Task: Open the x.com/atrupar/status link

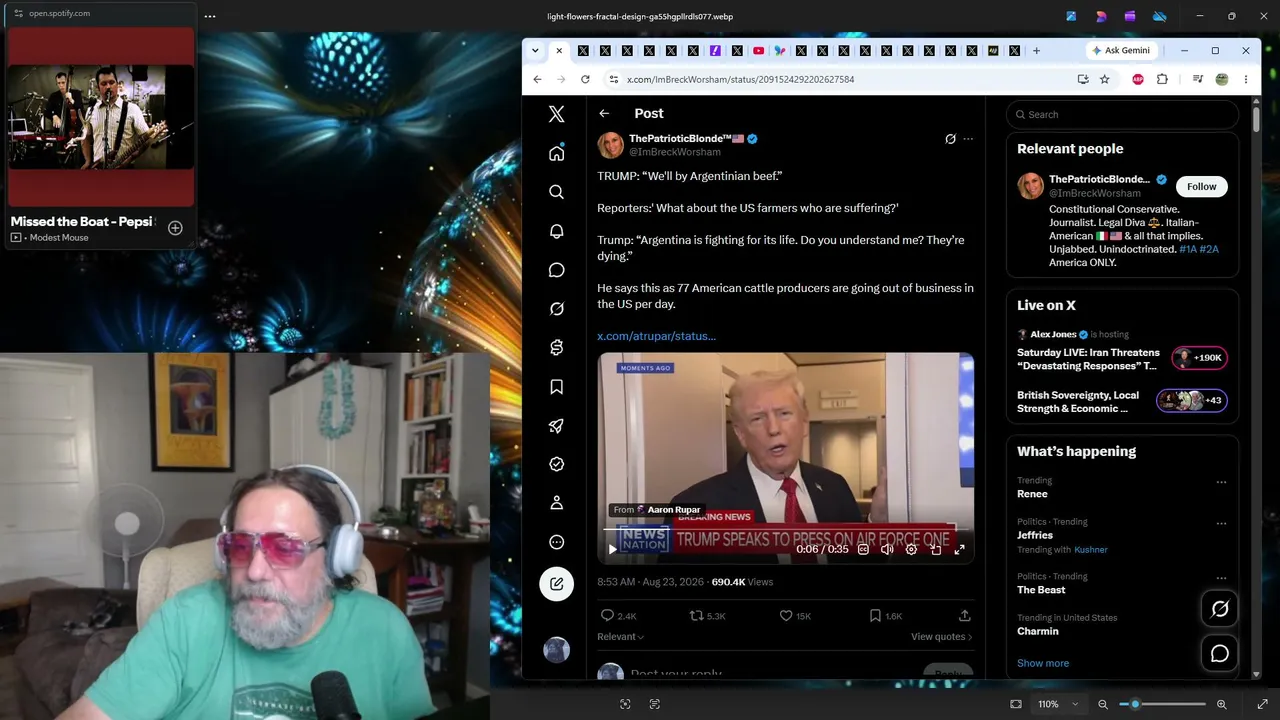Action: click(656, 336)
